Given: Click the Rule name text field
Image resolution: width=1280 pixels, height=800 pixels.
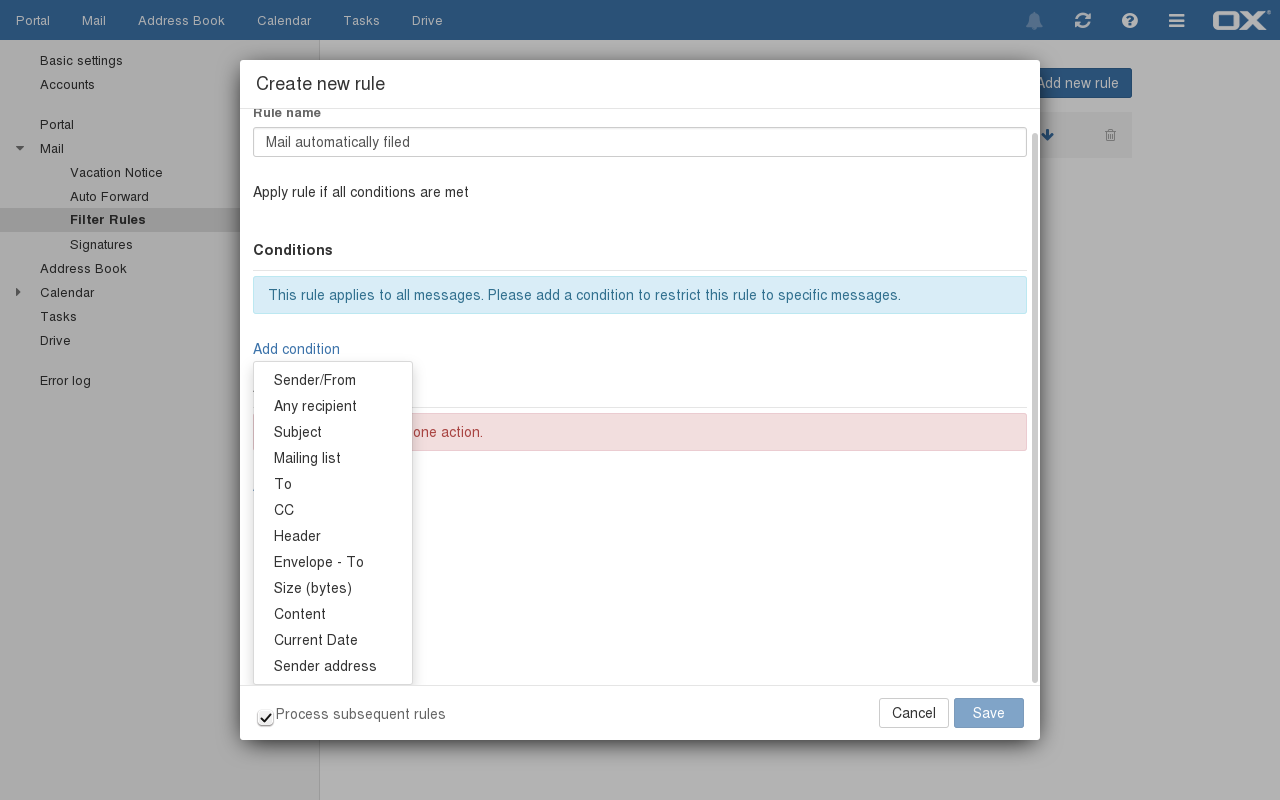Looking at the screenshot, I should tap(640, 142).
